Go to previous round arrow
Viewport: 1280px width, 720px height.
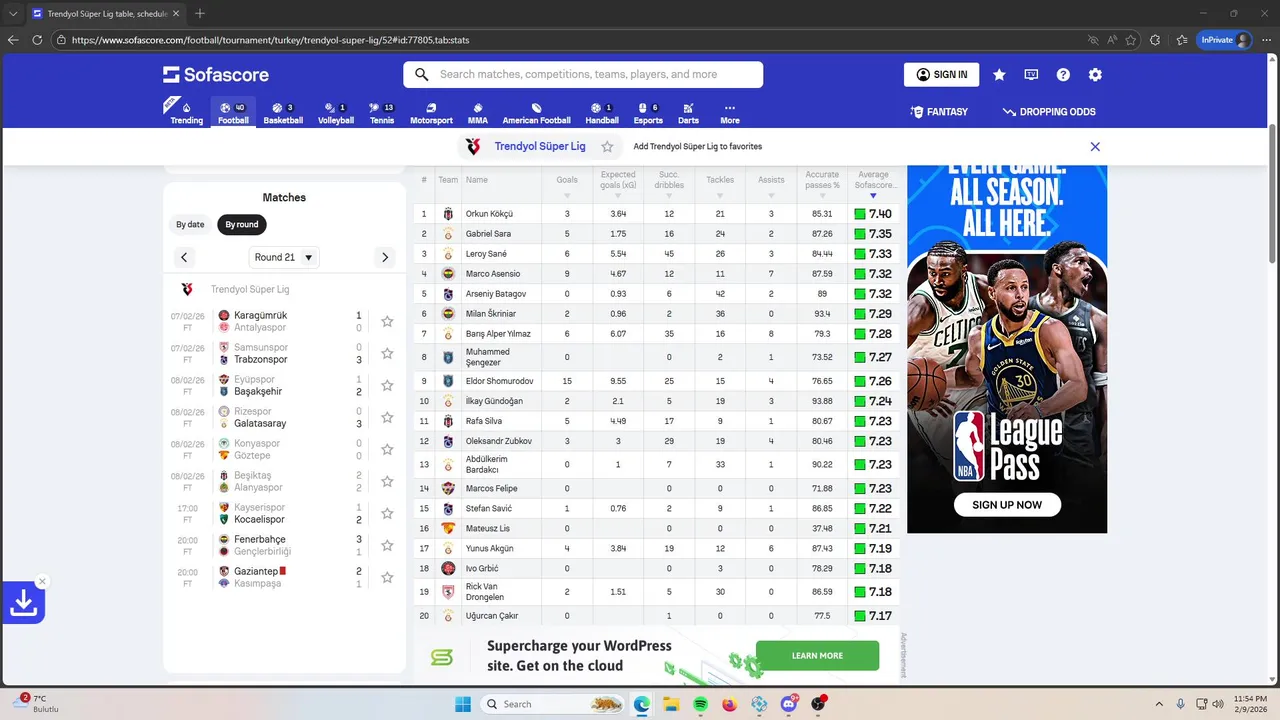(184, 257)
